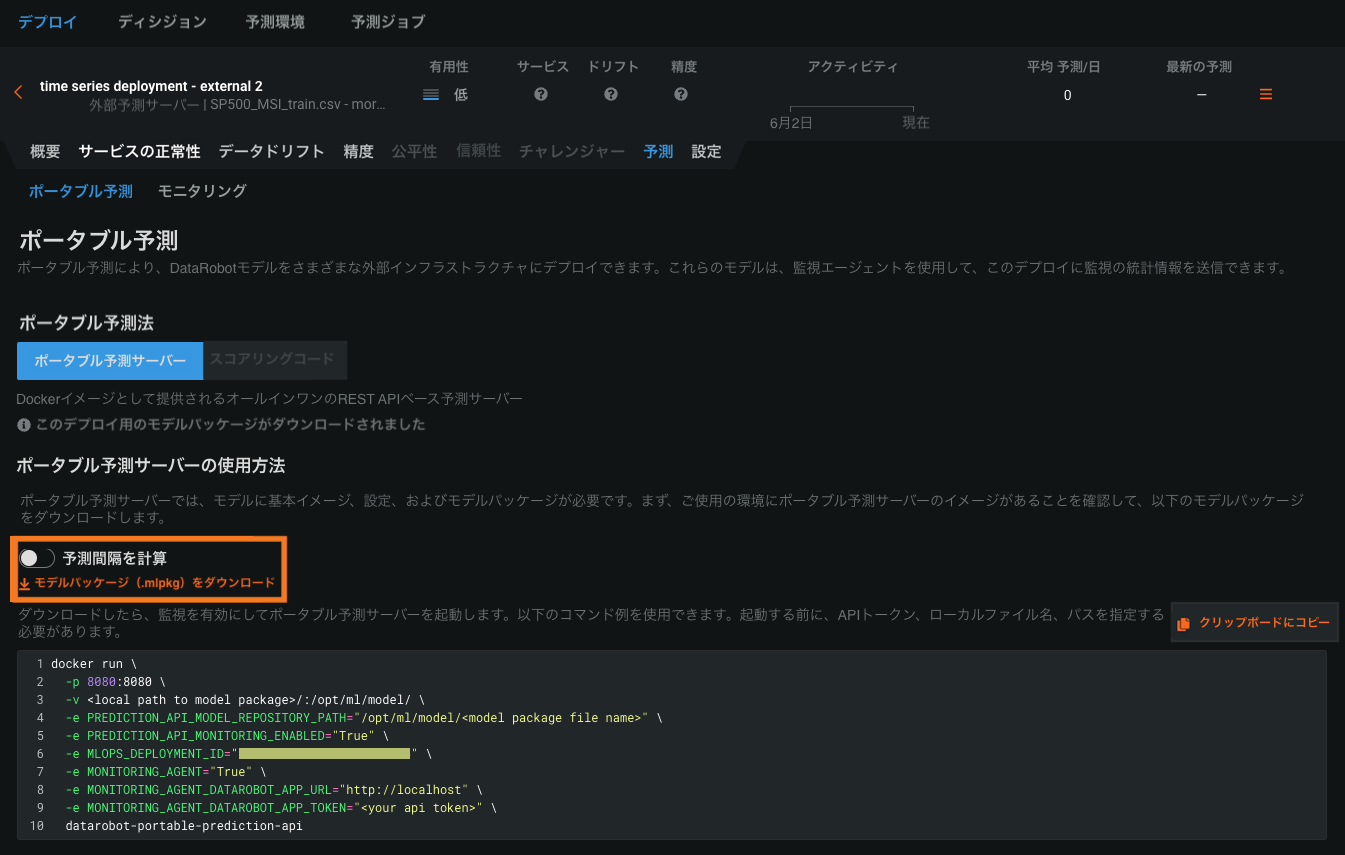Screen dimensions: 1345x855
Task: Open the ディシジョン top navigation item
Action: (162, 21)
